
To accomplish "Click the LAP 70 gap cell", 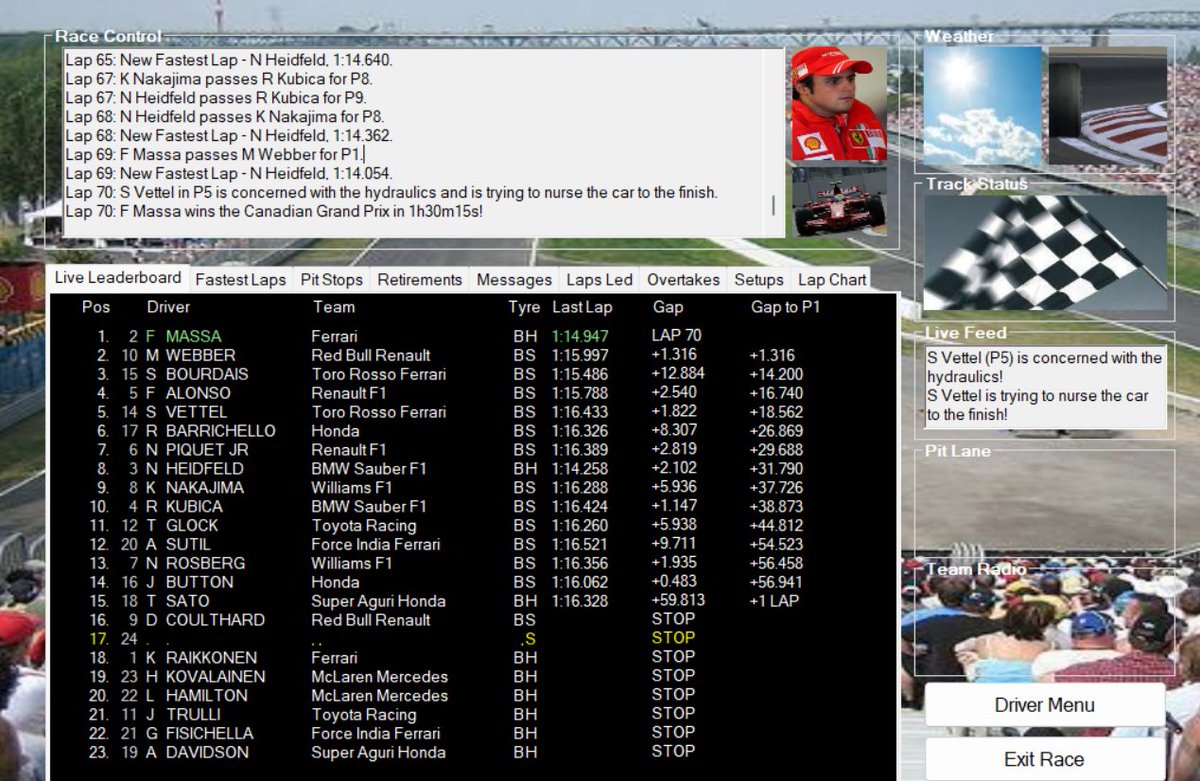I will [x=677, y=336].
